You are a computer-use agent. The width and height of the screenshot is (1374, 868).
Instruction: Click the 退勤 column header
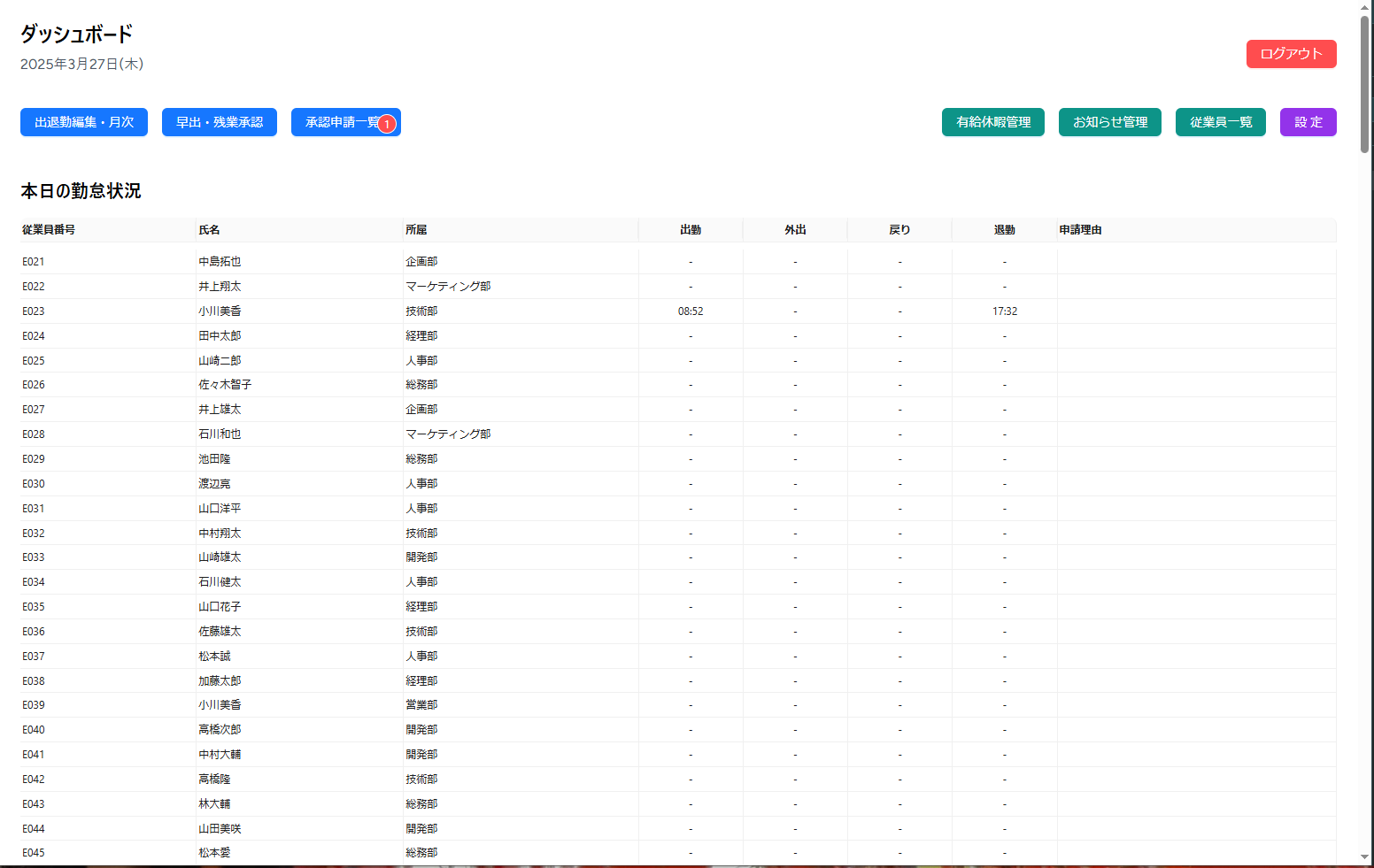pyautogui.click(x=1004, y=230)
